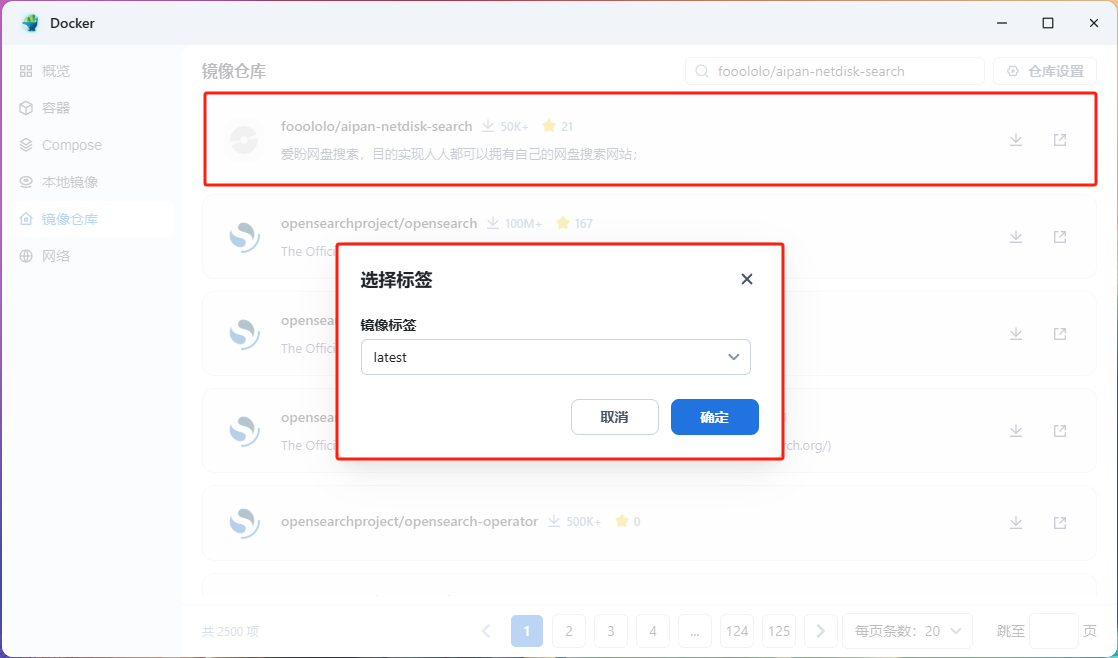This screenshot has width=1118, height=658.
Task: Focus the repository search field
Action: click(x=834, y=71)
